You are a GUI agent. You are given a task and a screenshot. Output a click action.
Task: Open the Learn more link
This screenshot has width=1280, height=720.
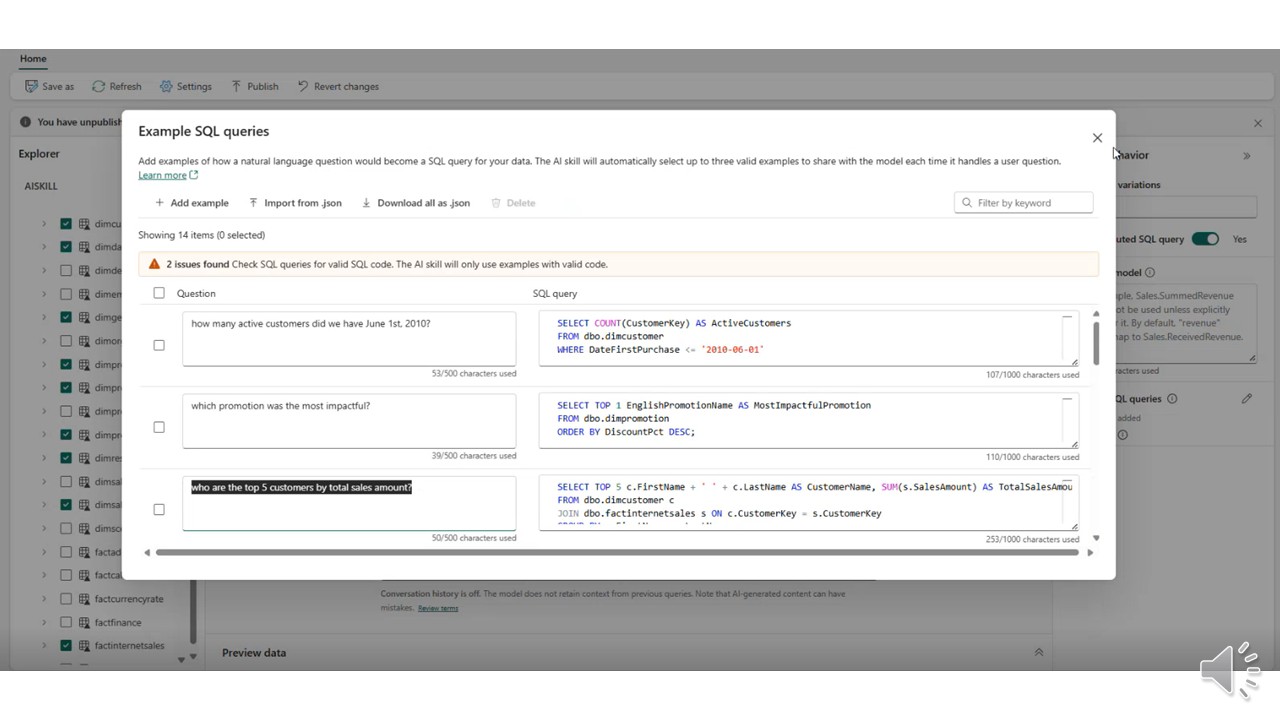pyautogui.click(x=168, y=175)
